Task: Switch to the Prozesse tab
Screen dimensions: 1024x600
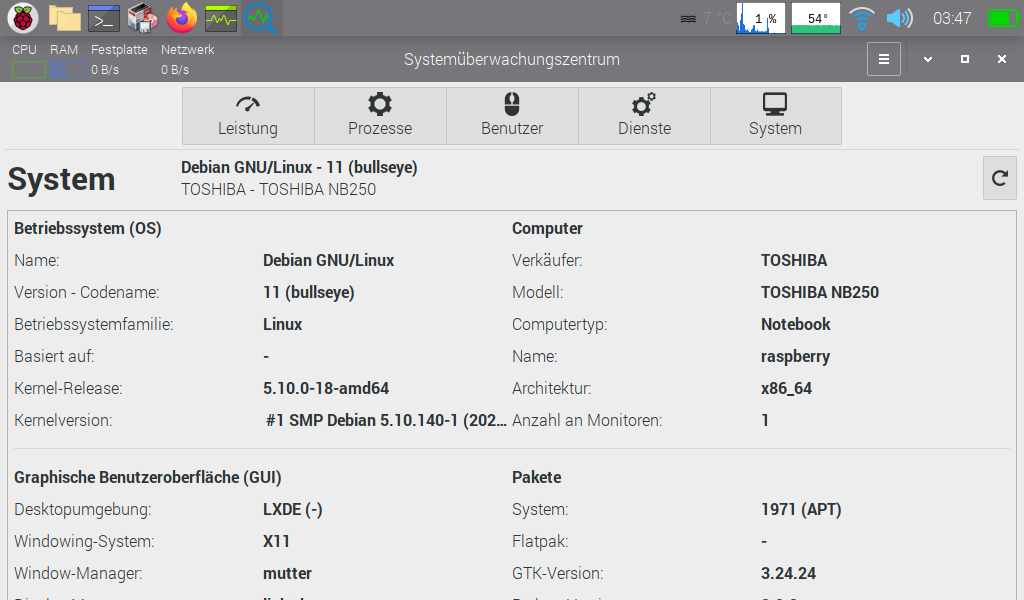Action: click(380, 116)
